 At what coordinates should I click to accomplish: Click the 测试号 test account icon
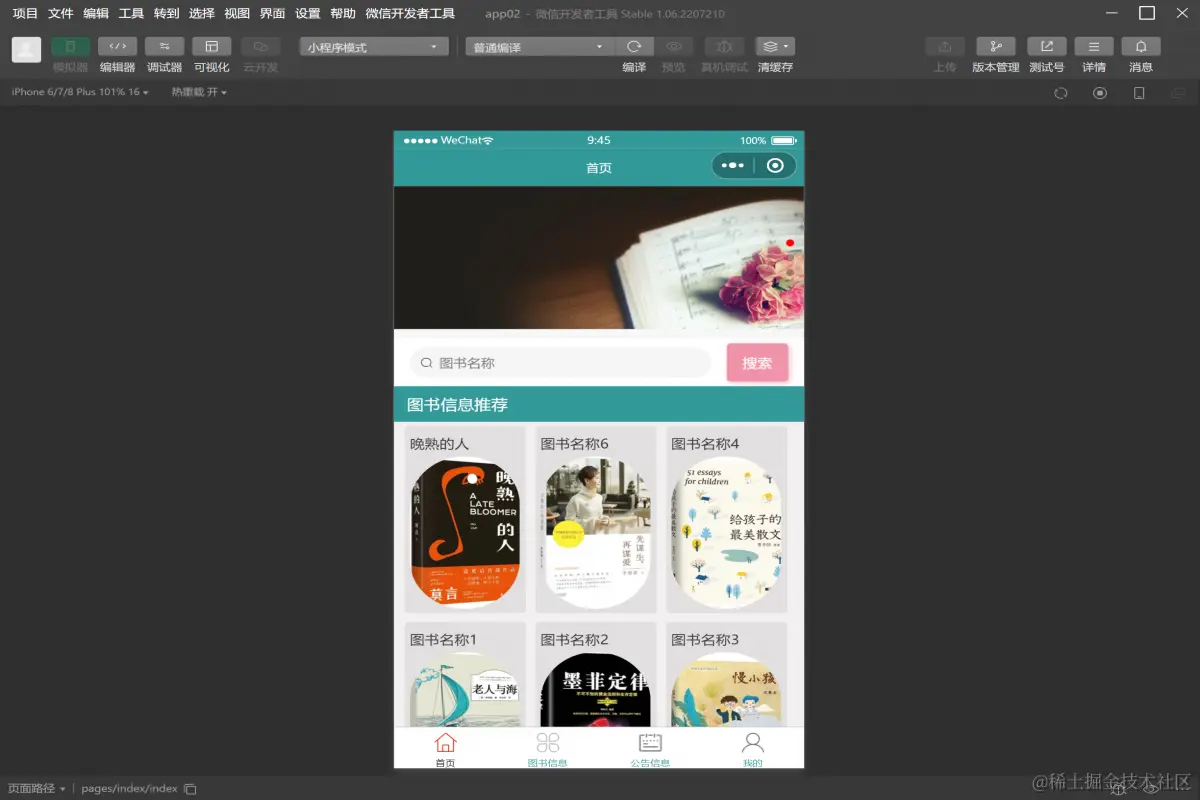1046,47
